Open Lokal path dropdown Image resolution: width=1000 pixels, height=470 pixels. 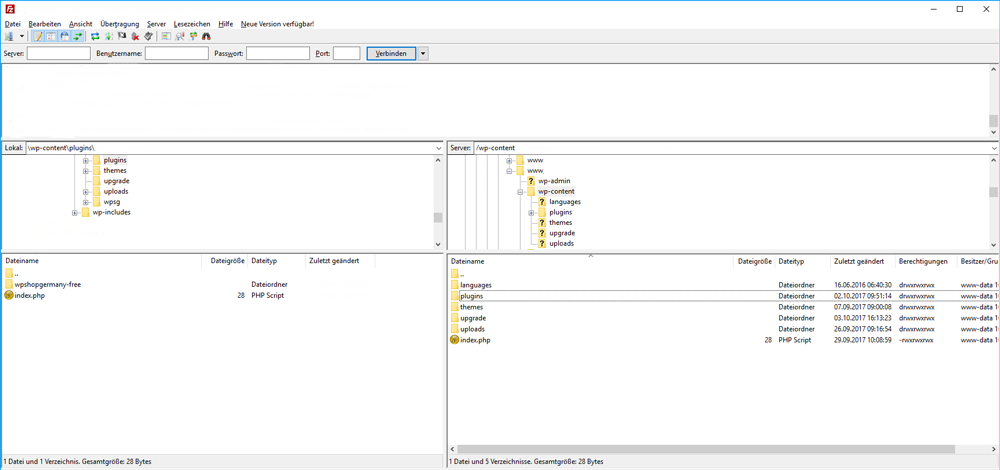[438, 148]
